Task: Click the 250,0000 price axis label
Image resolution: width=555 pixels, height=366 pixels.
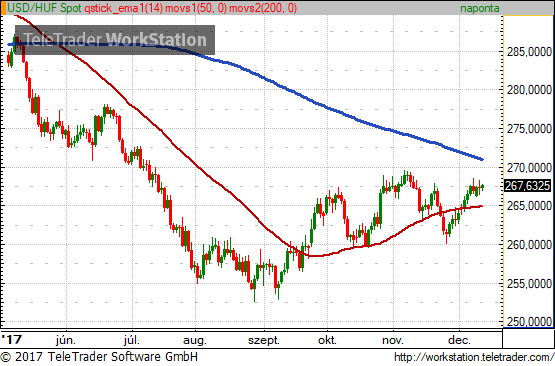Action: [530, 321]
